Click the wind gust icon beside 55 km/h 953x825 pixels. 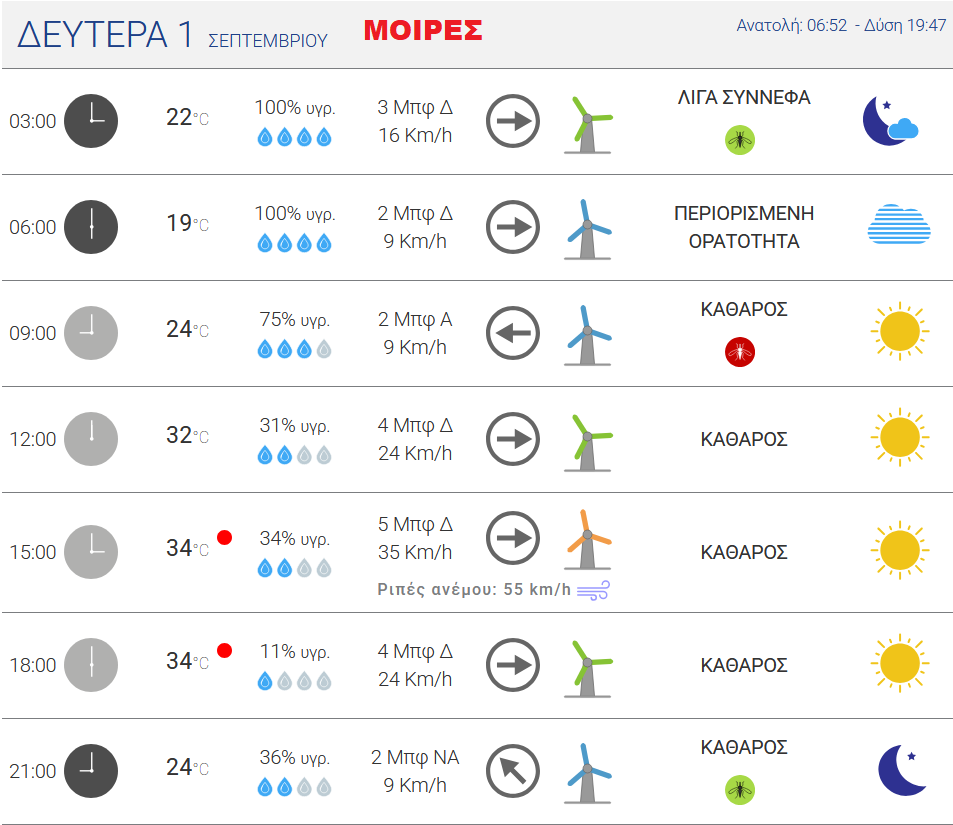click(593, 590)
